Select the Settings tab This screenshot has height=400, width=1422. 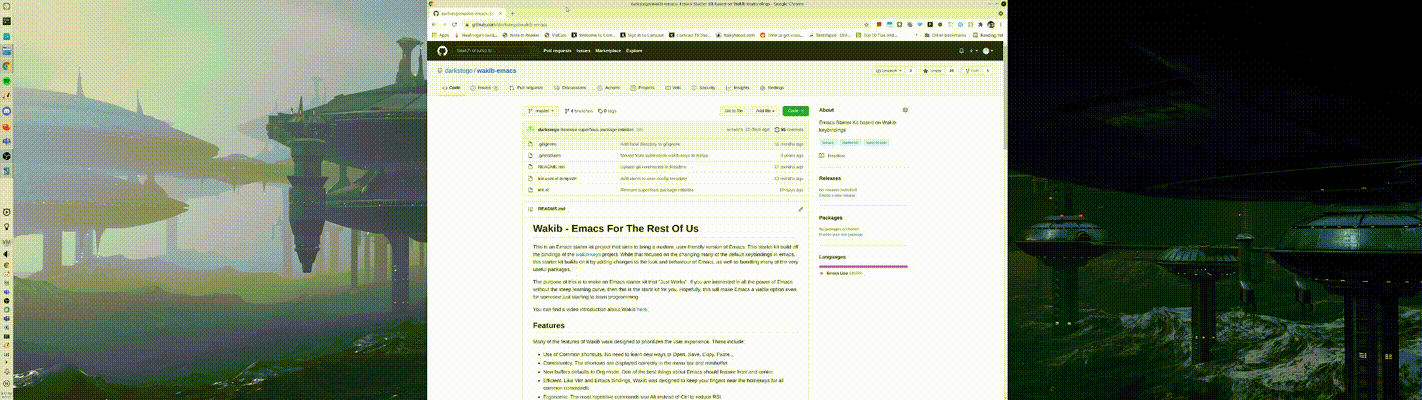[772, 87]
